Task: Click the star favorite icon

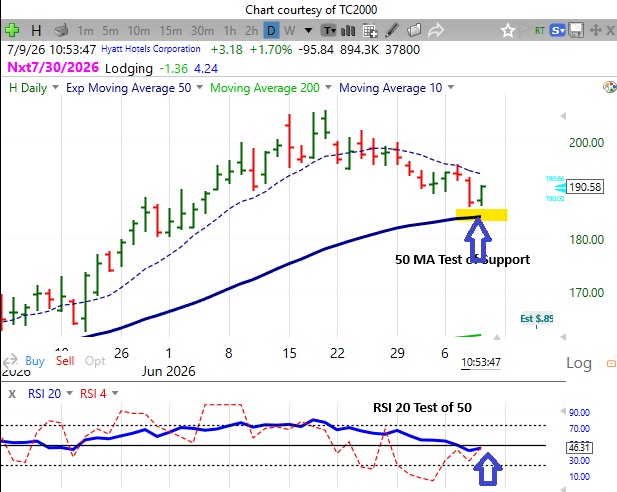Action: (508, 30)
